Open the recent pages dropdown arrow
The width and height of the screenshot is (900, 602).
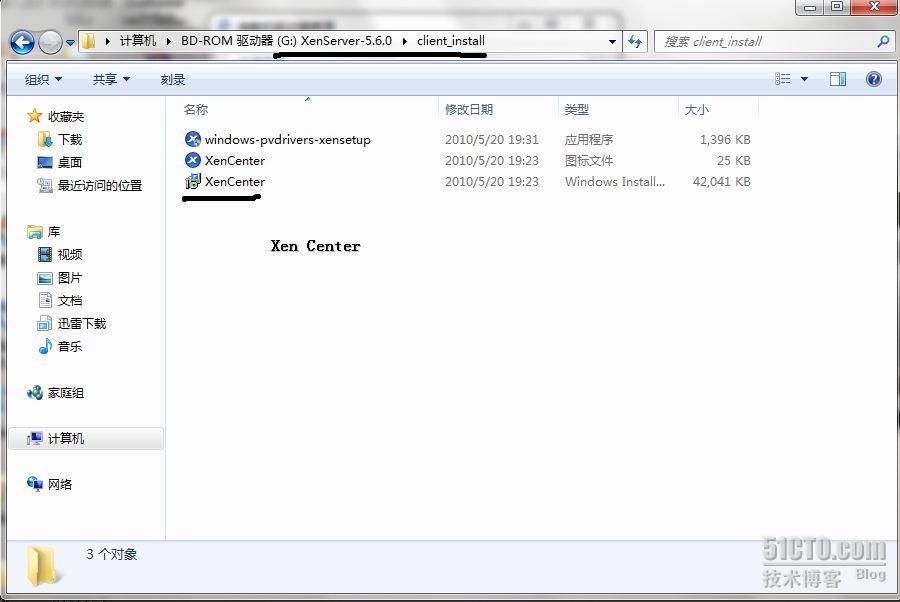pos(71,42)
